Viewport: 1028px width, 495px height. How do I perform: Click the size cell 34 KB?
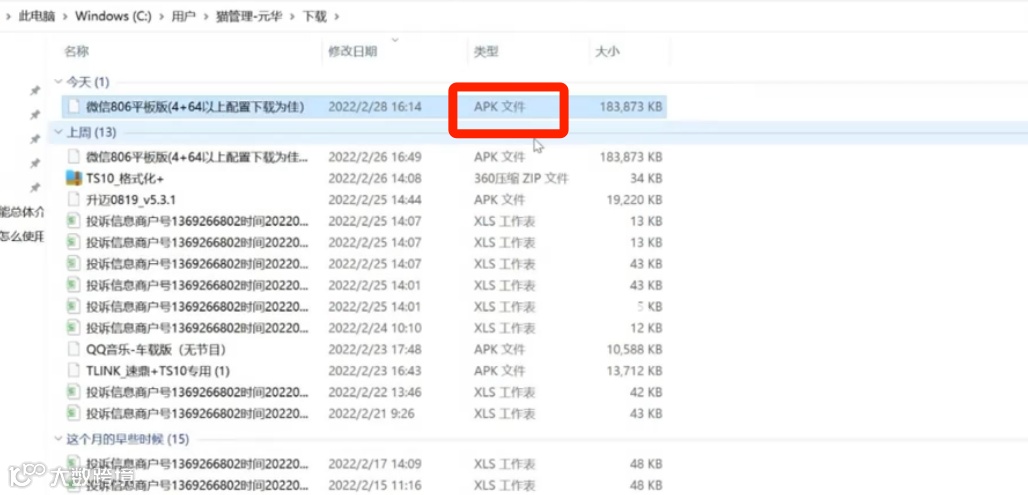click(644, 178)
